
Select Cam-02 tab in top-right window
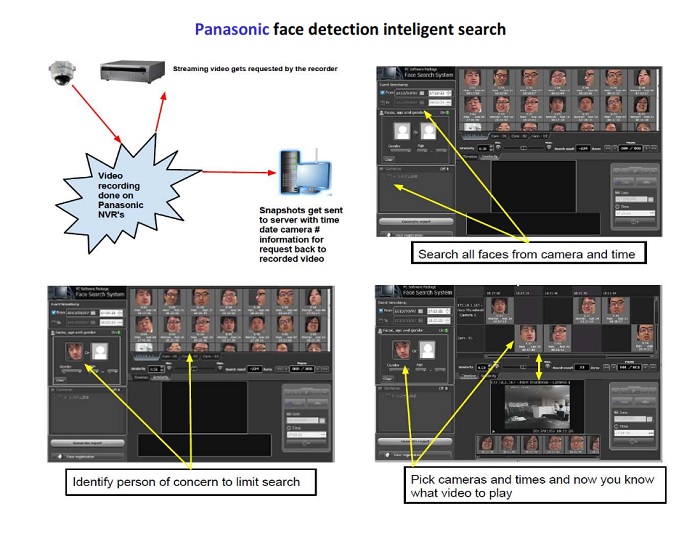519,136
